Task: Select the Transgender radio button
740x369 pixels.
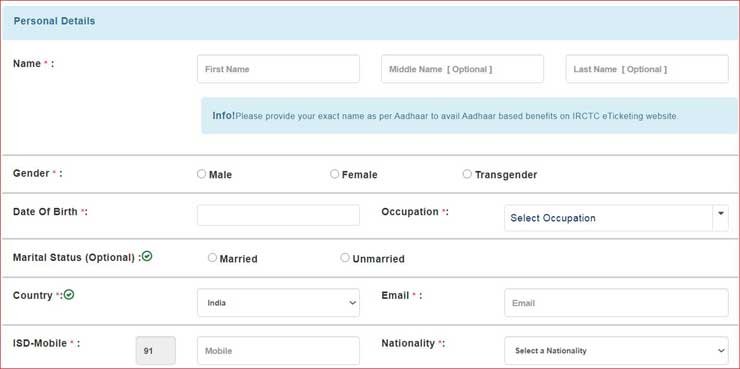Action: (467, 174)
